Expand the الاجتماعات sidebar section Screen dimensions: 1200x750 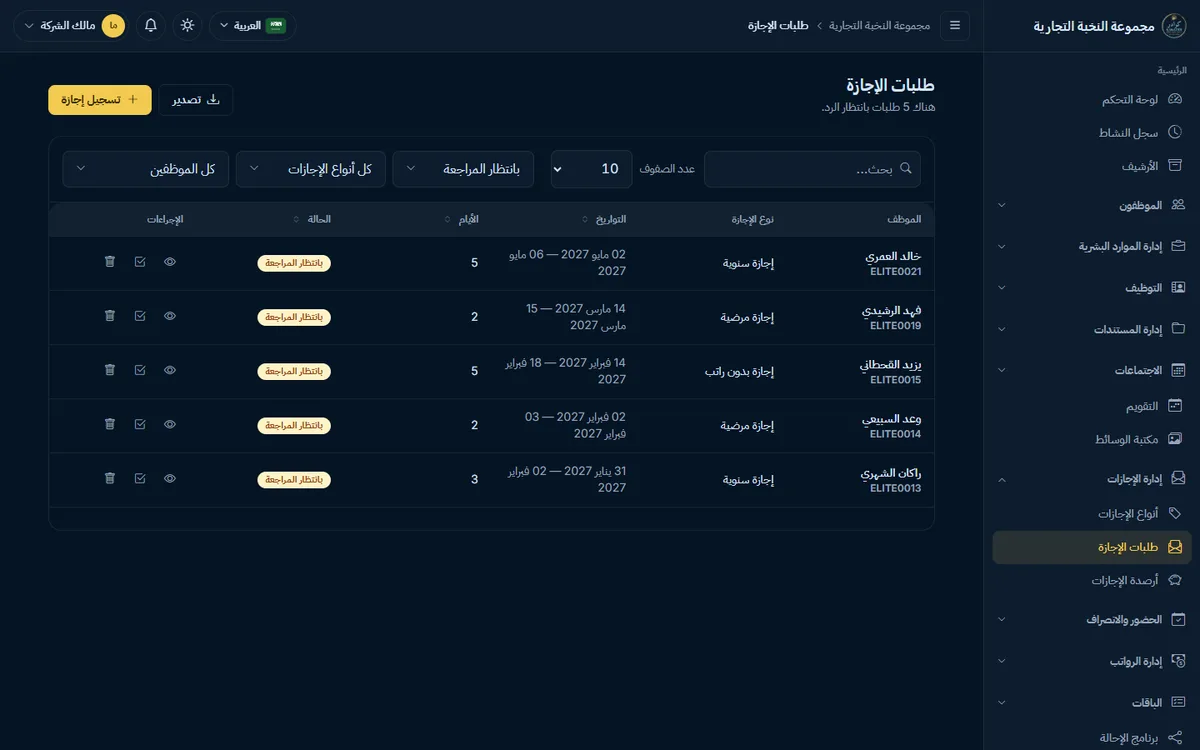pyautogui.click(x=1092, y=370)
